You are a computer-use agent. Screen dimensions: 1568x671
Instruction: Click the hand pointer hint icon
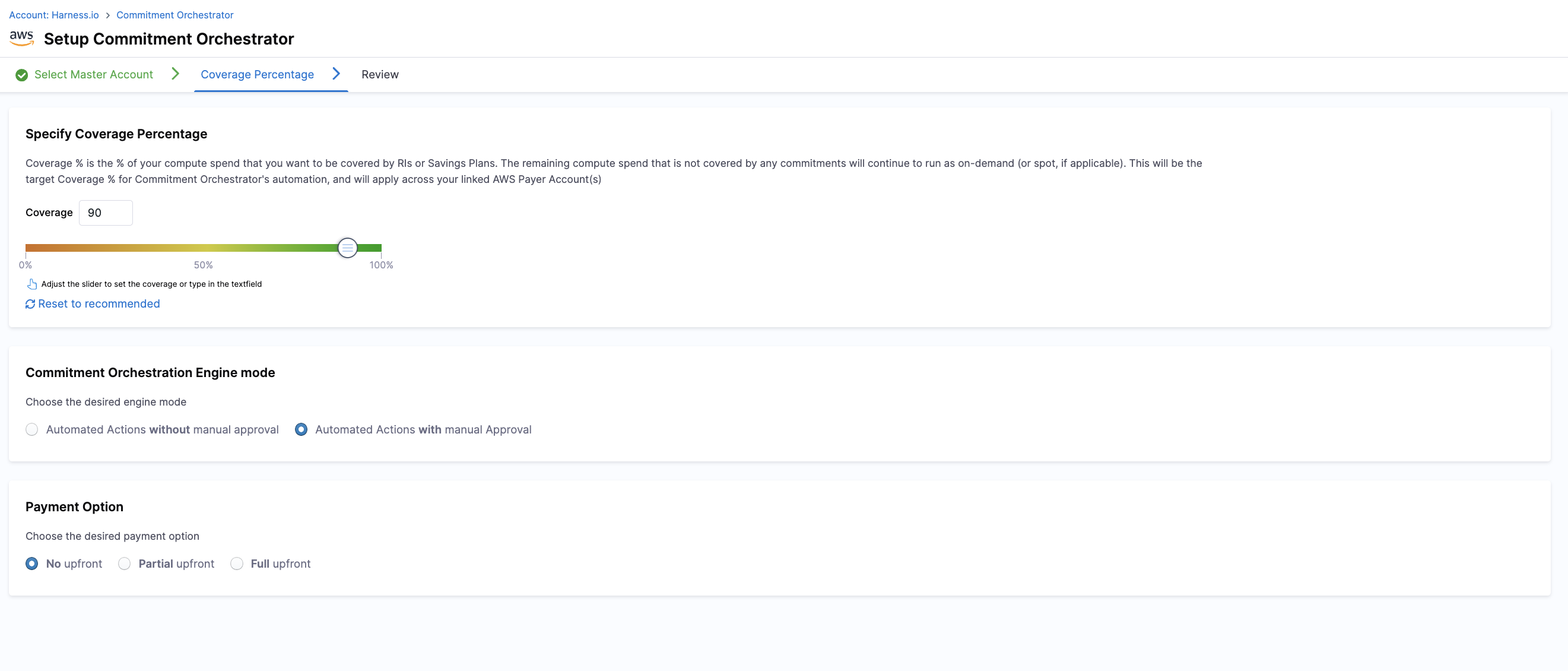pos(31,284)
